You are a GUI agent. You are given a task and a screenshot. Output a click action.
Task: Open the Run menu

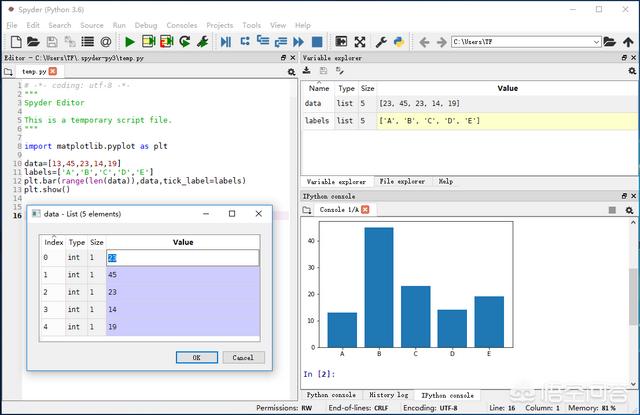click(119, 25)
